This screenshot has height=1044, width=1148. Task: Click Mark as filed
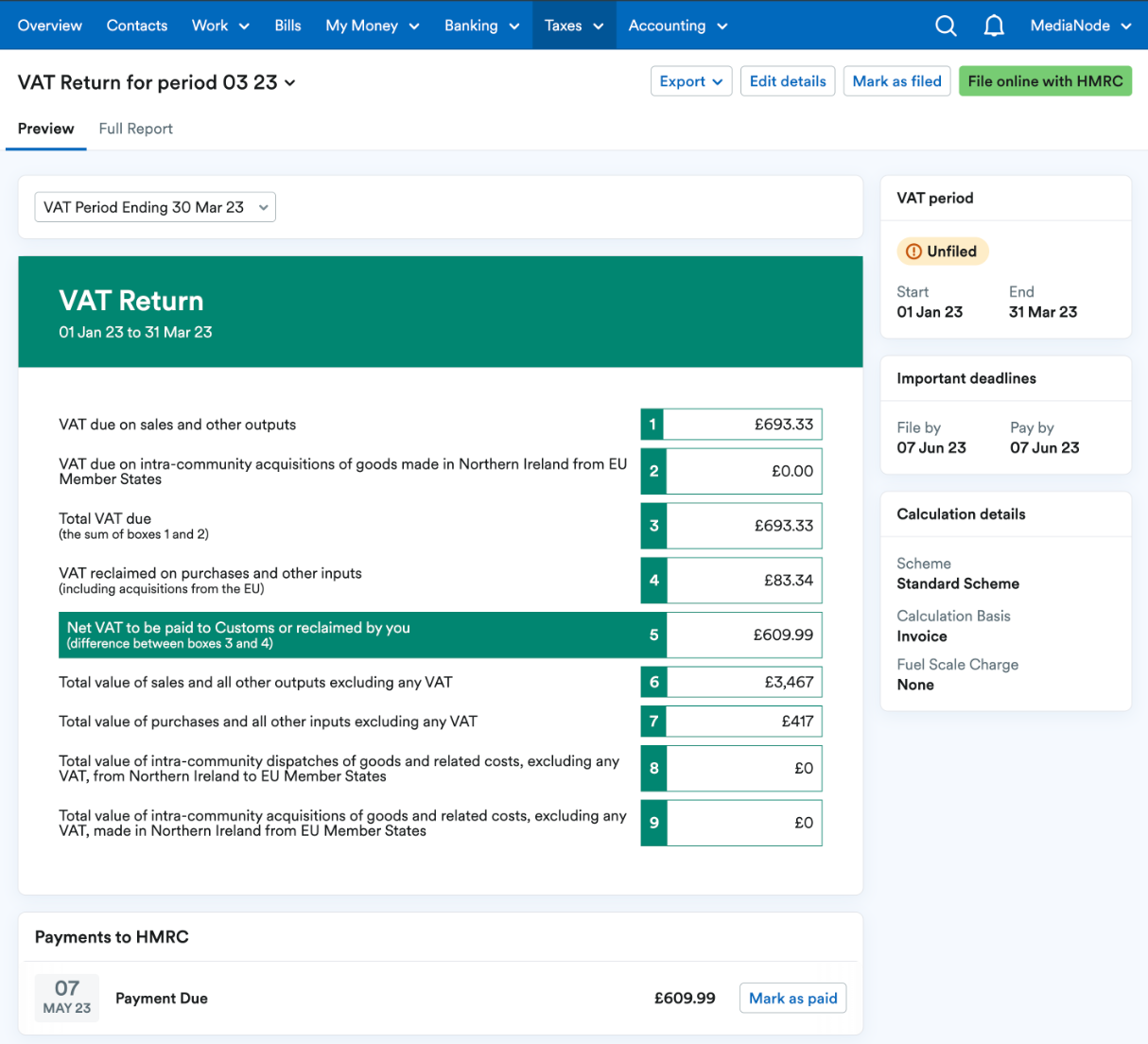point(896,81)
